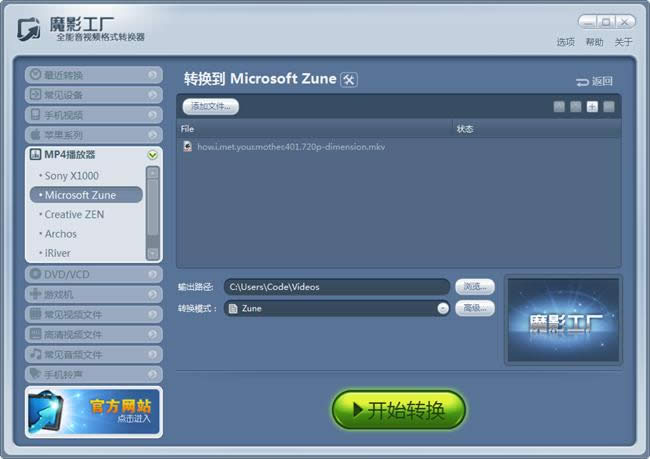Click the 输出路径 path input field
The height and width of the screenshot is (459, 650).
(337, 287)
